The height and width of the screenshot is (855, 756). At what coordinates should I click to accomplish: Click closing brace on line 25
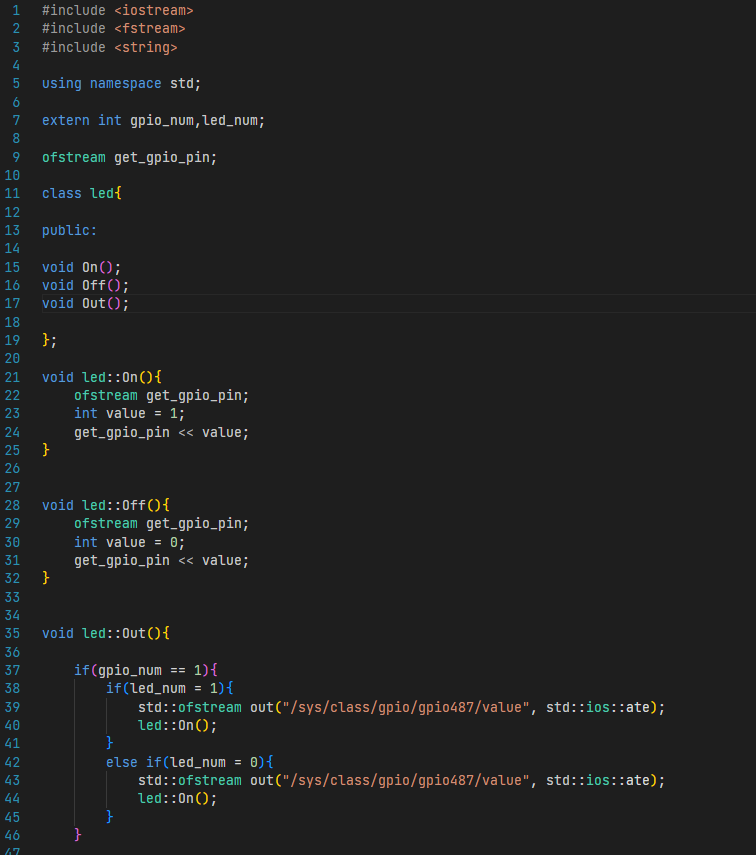tap(46, 450)
